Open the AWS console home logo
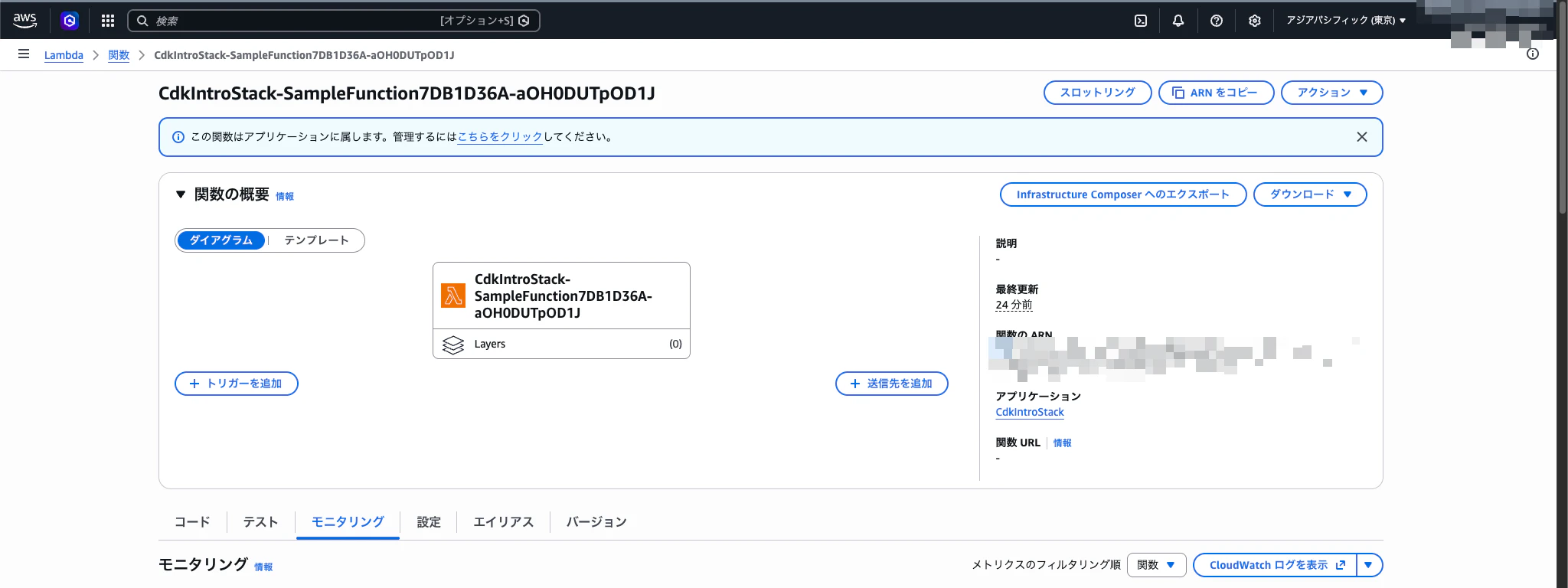Image resolution: width=1568 pixels, height=588 pixels. click(24, 21)
